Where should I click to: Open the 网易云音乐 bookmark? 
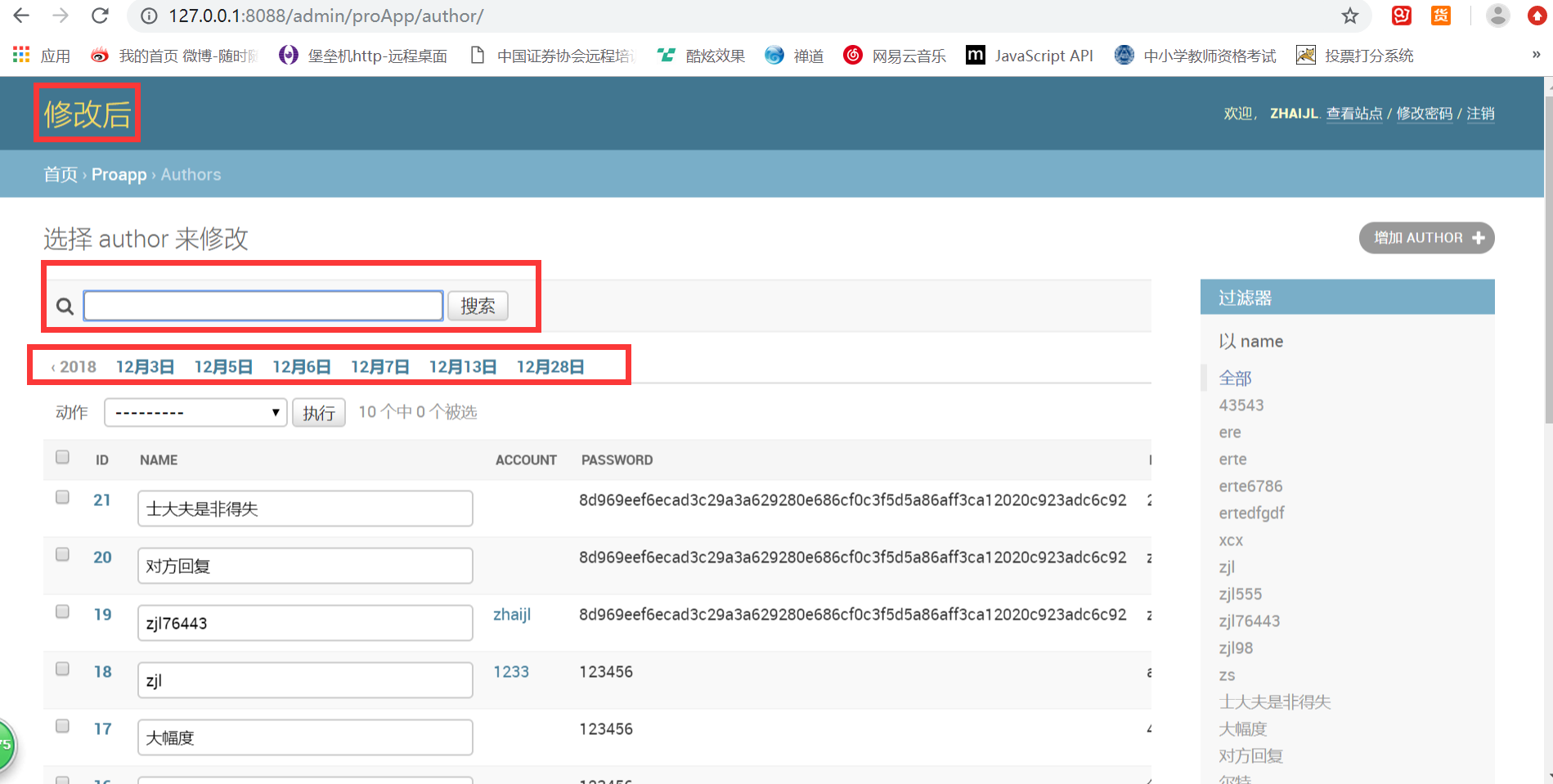908,55
